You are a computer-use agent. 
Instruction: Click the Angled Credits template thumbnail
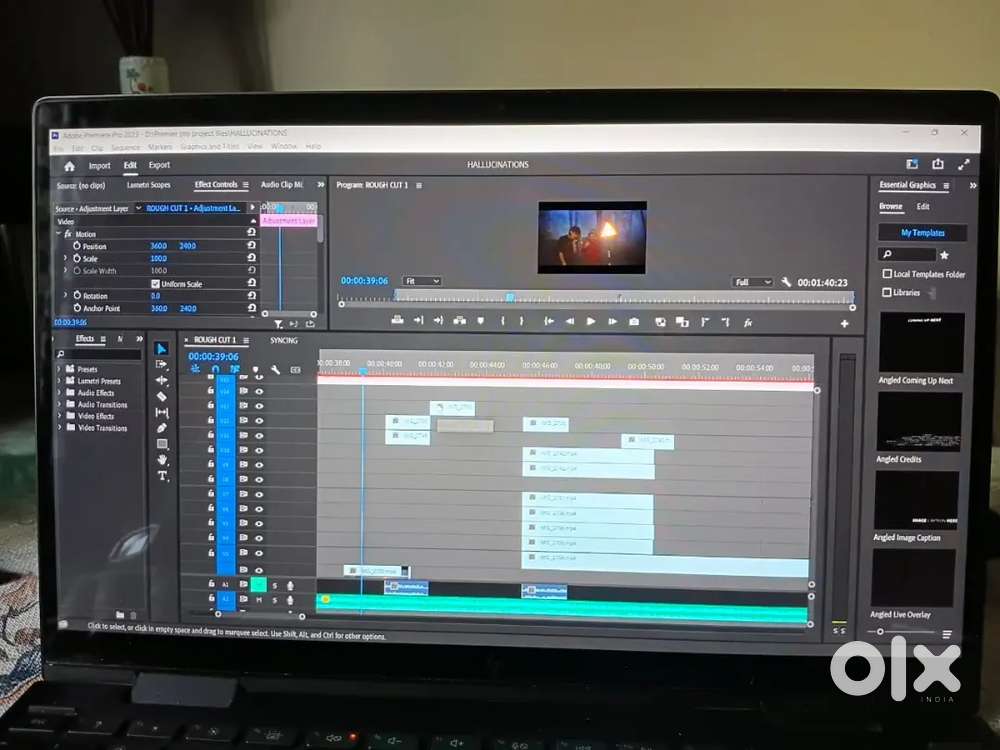920,422
